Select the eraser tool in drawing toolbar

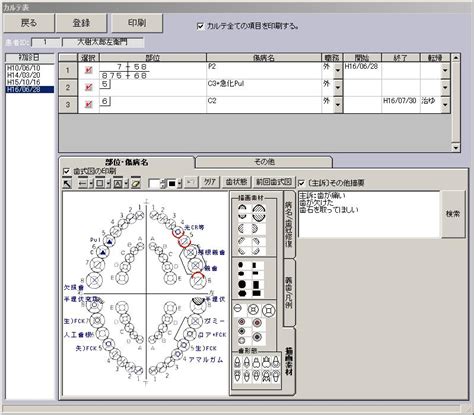[x=136, y=183]
